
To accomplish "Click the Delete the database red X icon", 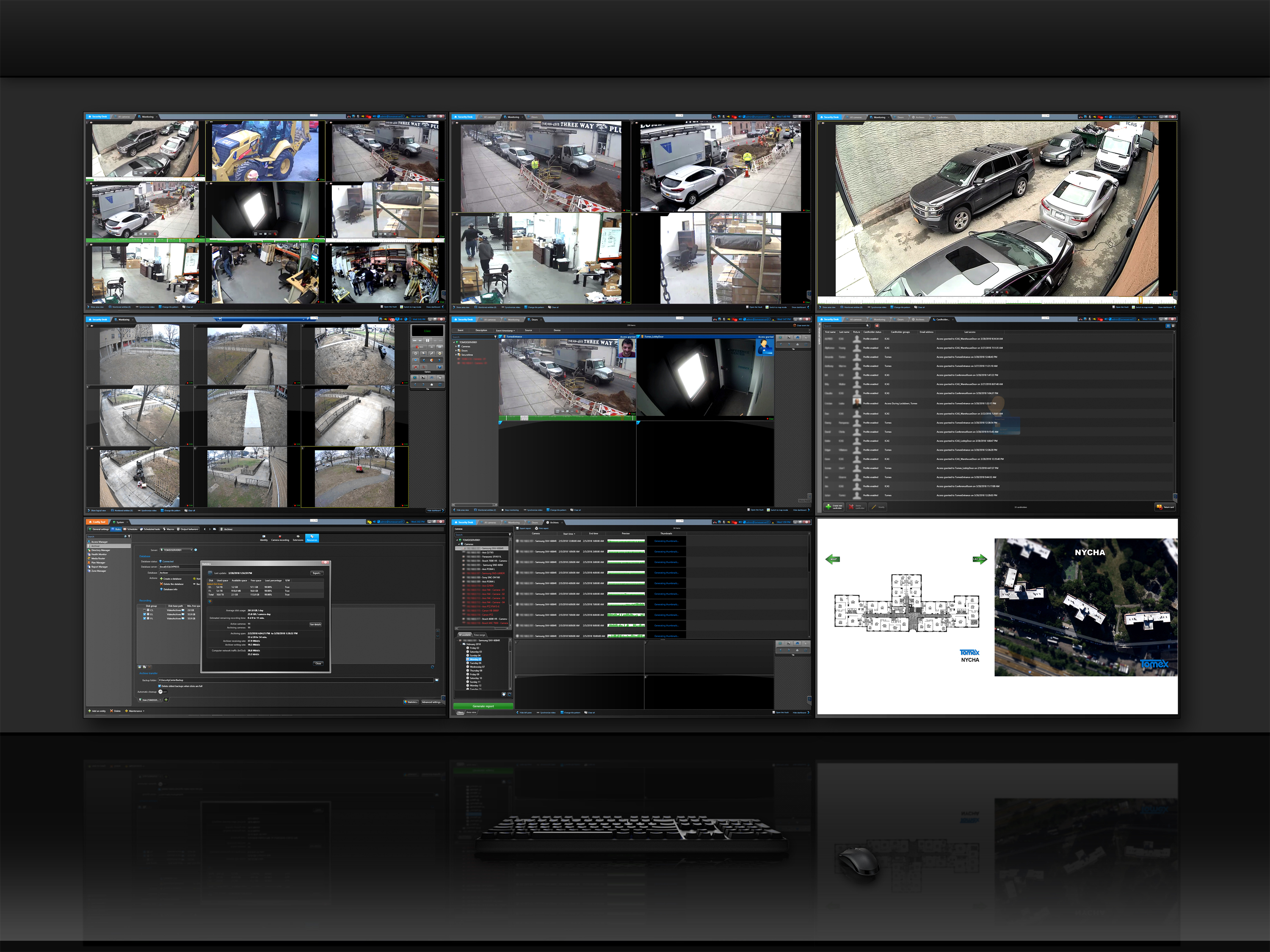I will click(x=161, y=584).
